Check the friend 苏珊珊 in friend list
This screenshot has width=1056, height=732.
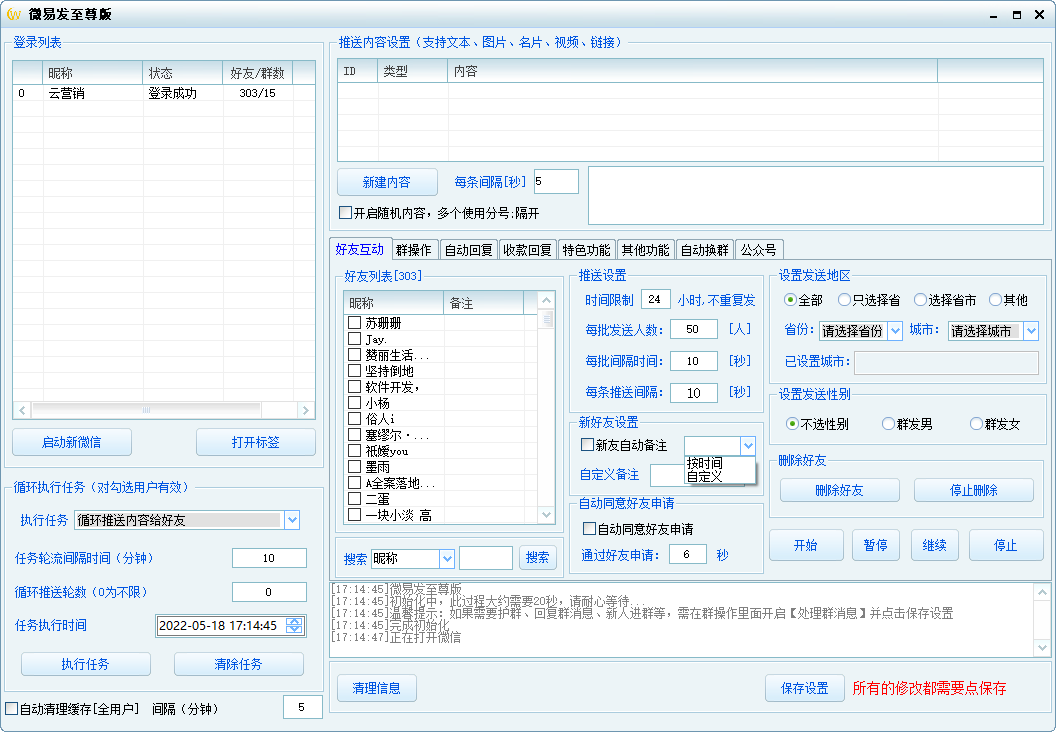click(354, 320)
